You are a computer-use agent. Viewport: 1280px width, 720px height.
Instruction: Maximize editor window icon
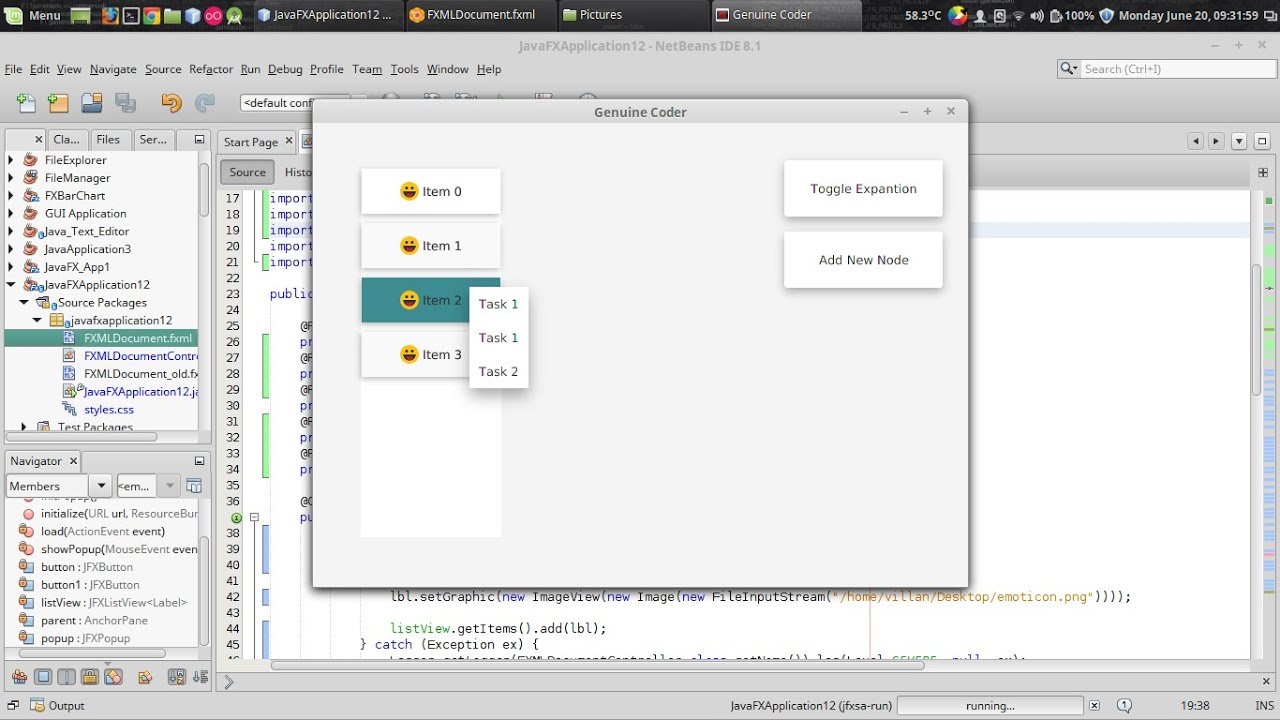tap(1263, 141)
